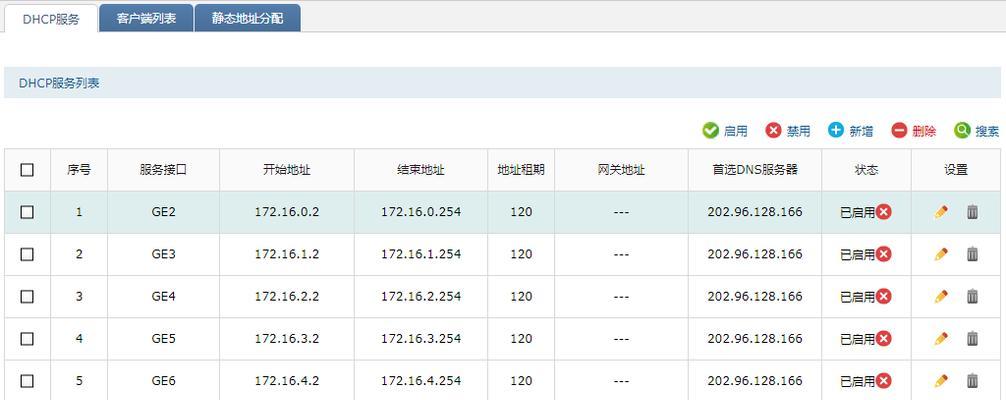Click the 状态 column header

click(866, 170)
